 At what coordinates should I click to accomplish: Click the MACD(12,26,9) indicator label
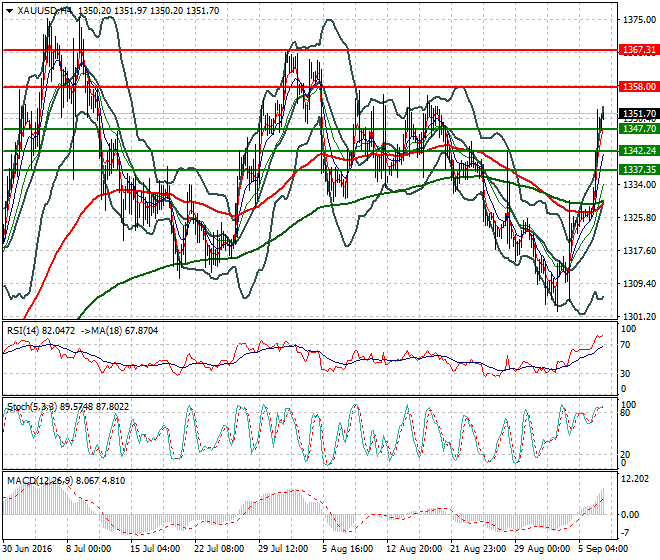coord(35,482)
